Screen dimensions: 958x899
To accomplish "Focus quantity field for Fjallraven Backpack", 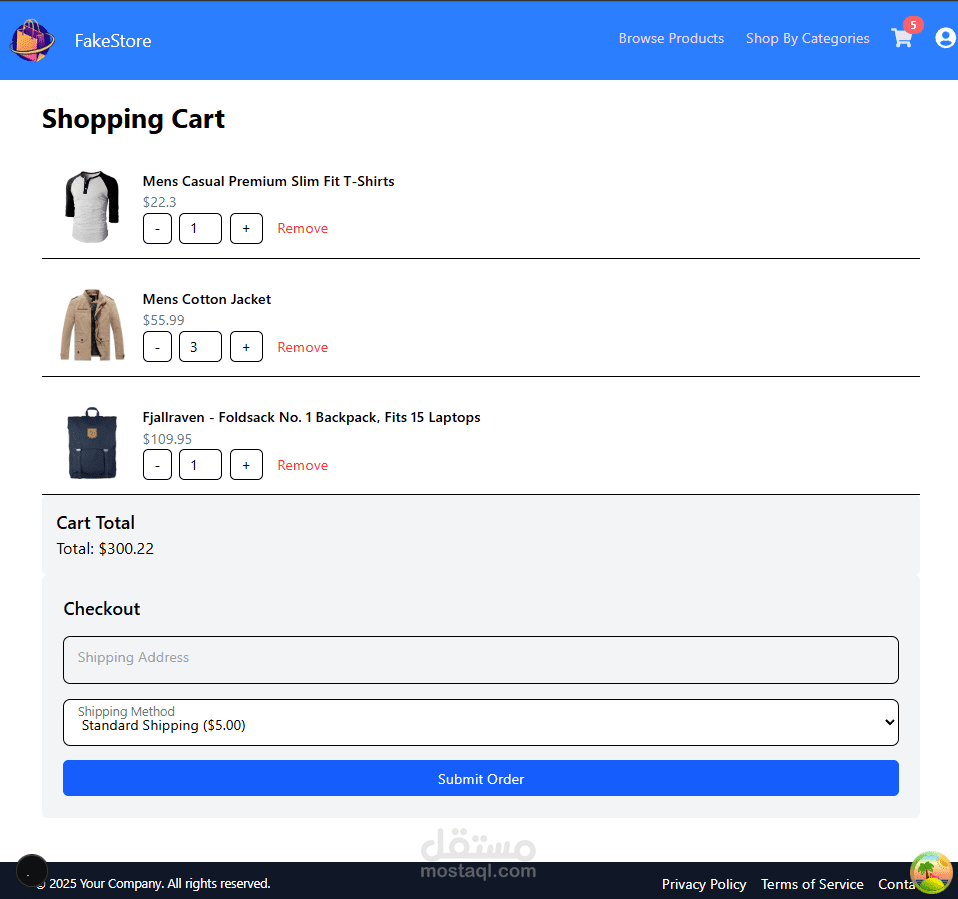I will click(x=200, y=465).
